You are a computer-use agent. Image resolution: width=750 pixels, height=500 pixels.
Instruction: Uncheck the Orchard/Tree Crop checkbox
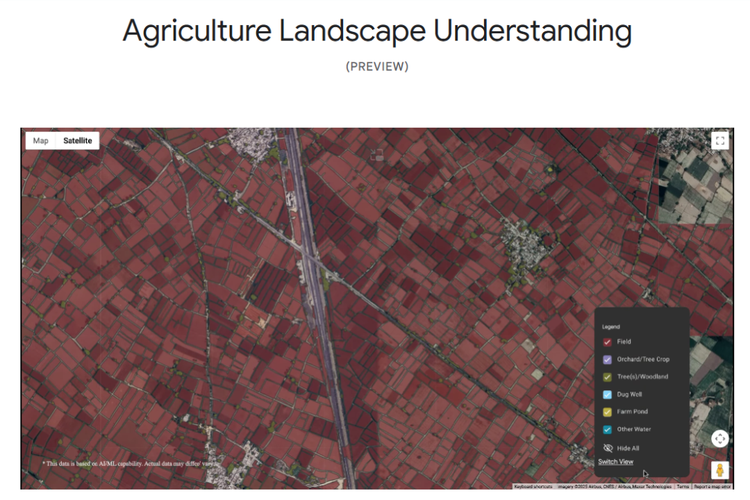607,359
